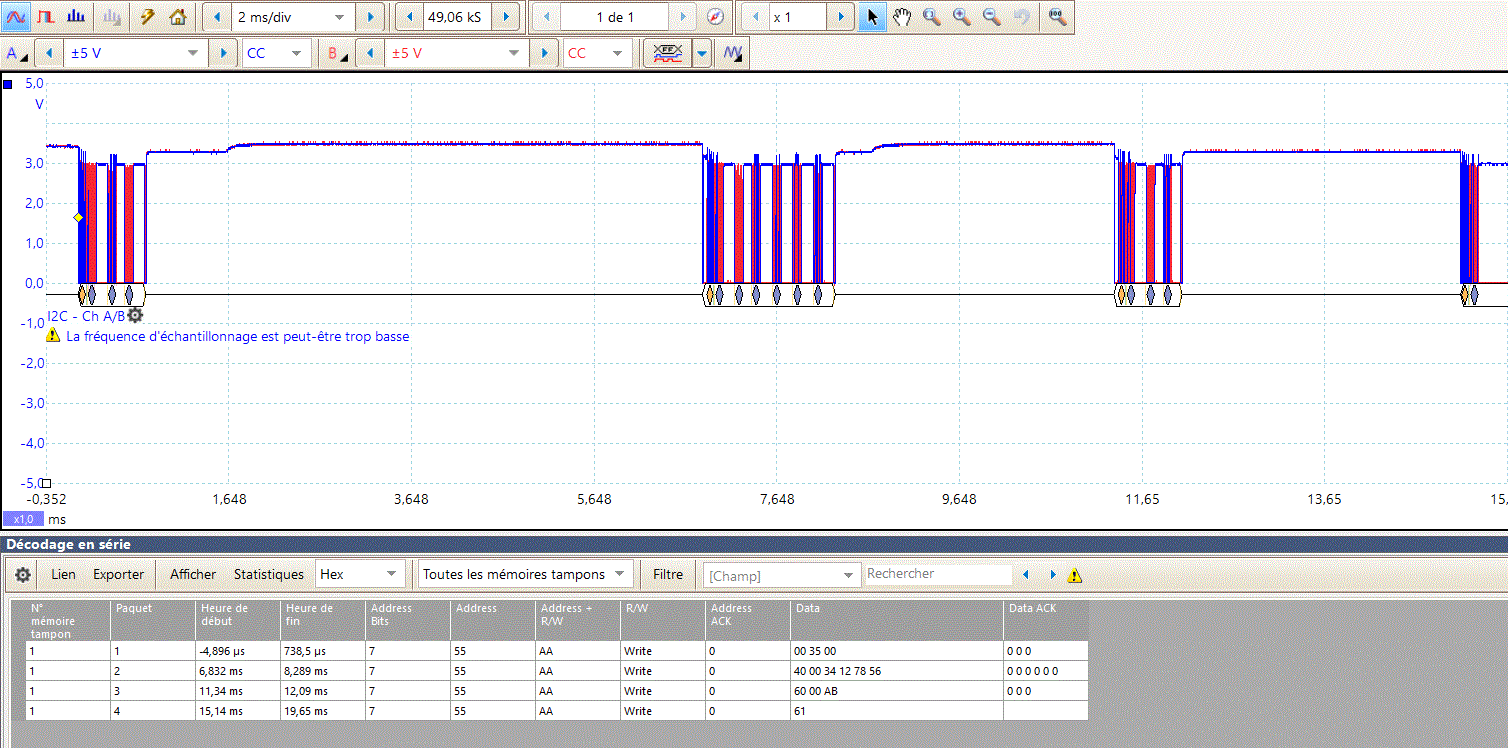Click the grayed spectrum options icon

(x=113, y=17)
